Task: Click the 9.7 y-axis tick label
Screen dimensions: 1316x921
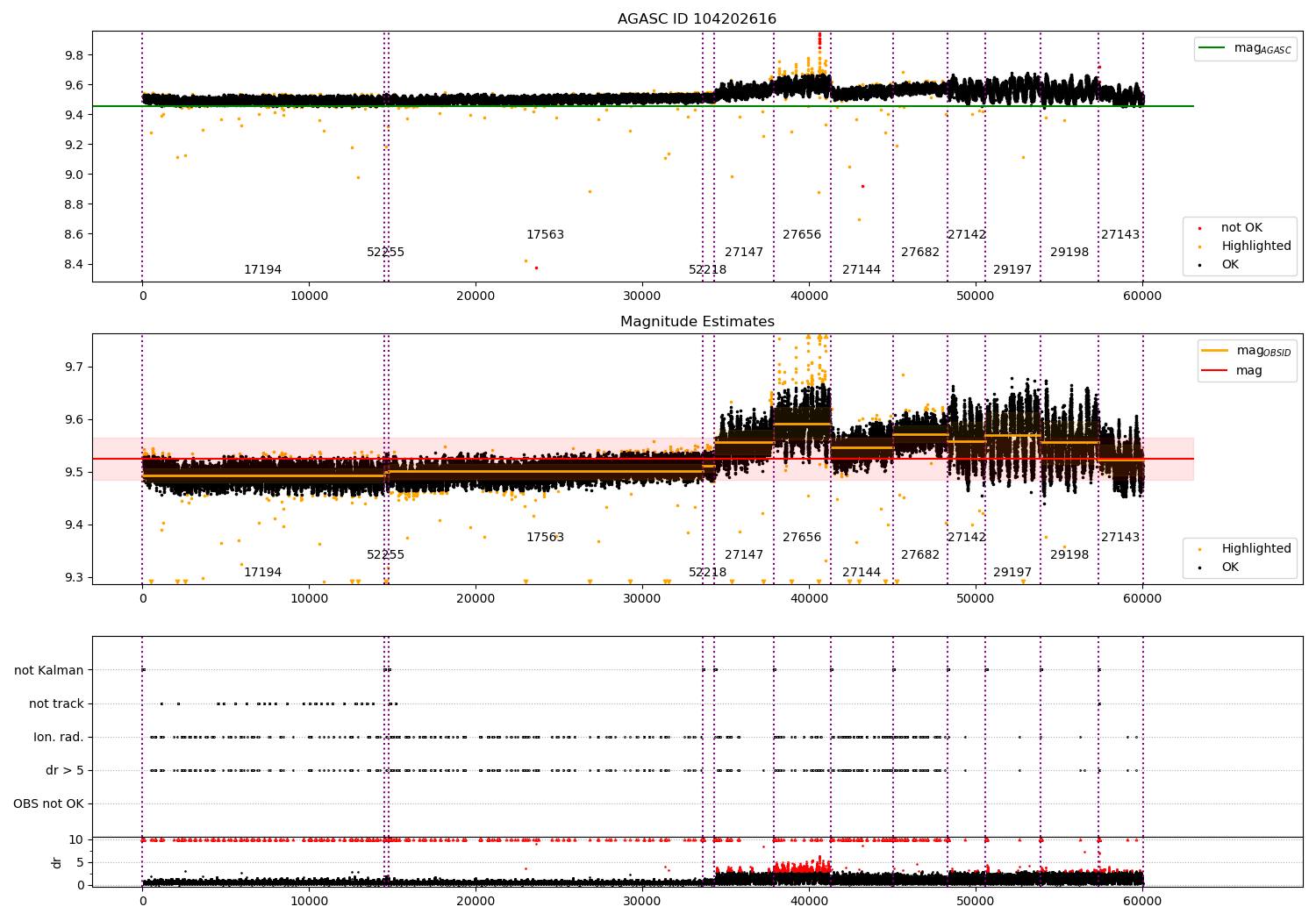Action: [x=74, y=367]
